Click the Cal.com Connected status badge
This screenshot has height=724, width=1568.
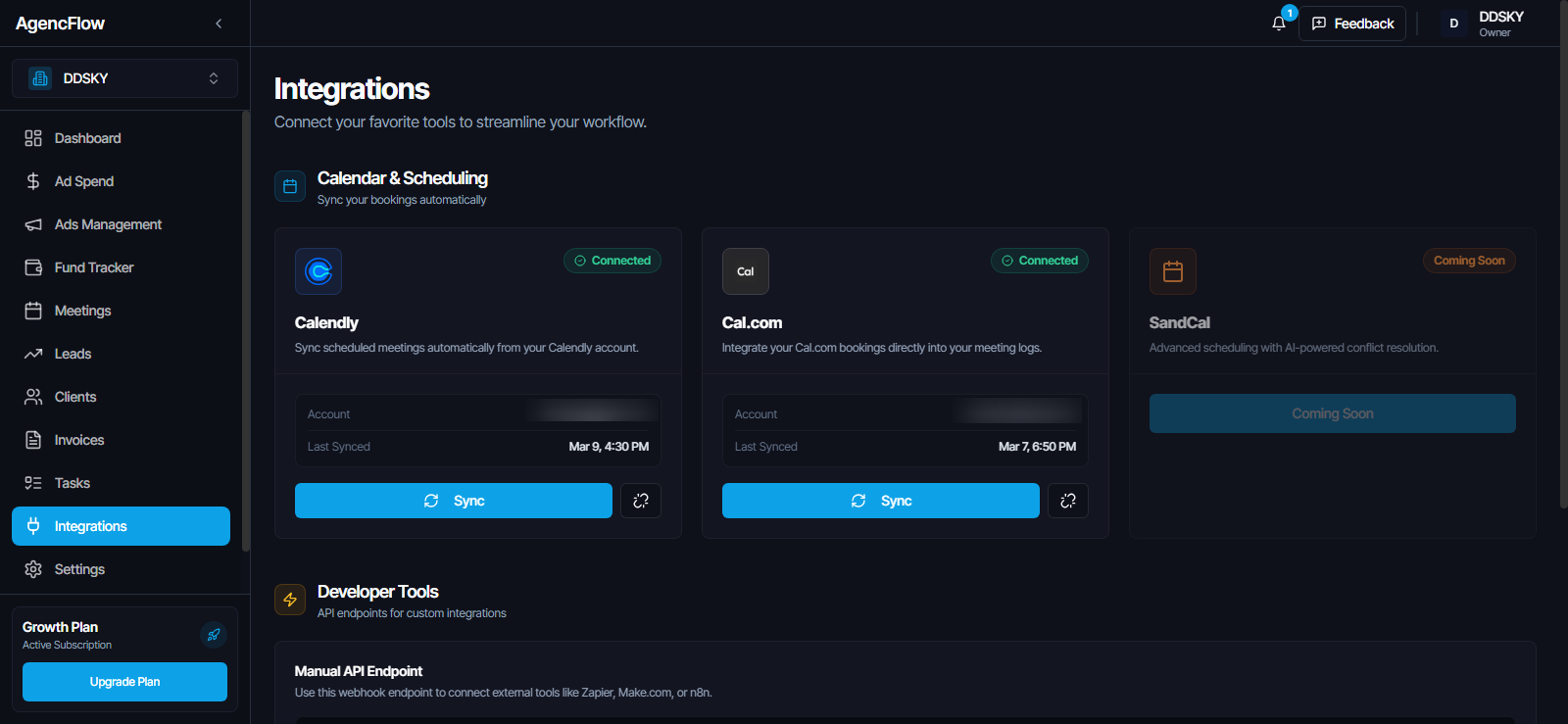click(1040, 261)
